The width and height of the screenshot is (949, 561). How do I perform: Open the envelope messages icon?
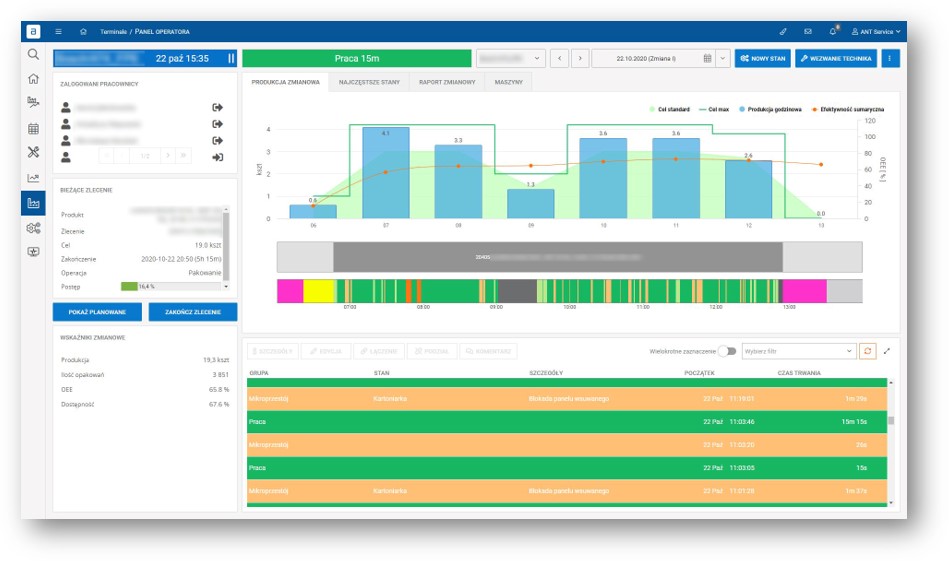pyautogui.click(x=807, y=31)
